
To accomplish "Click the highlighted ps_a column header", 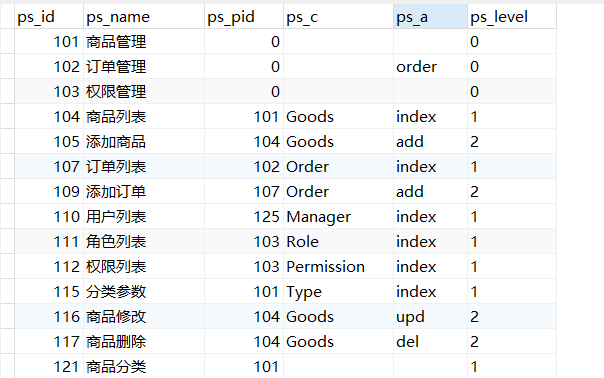I will pyautogui.click(x=430, y=17).
